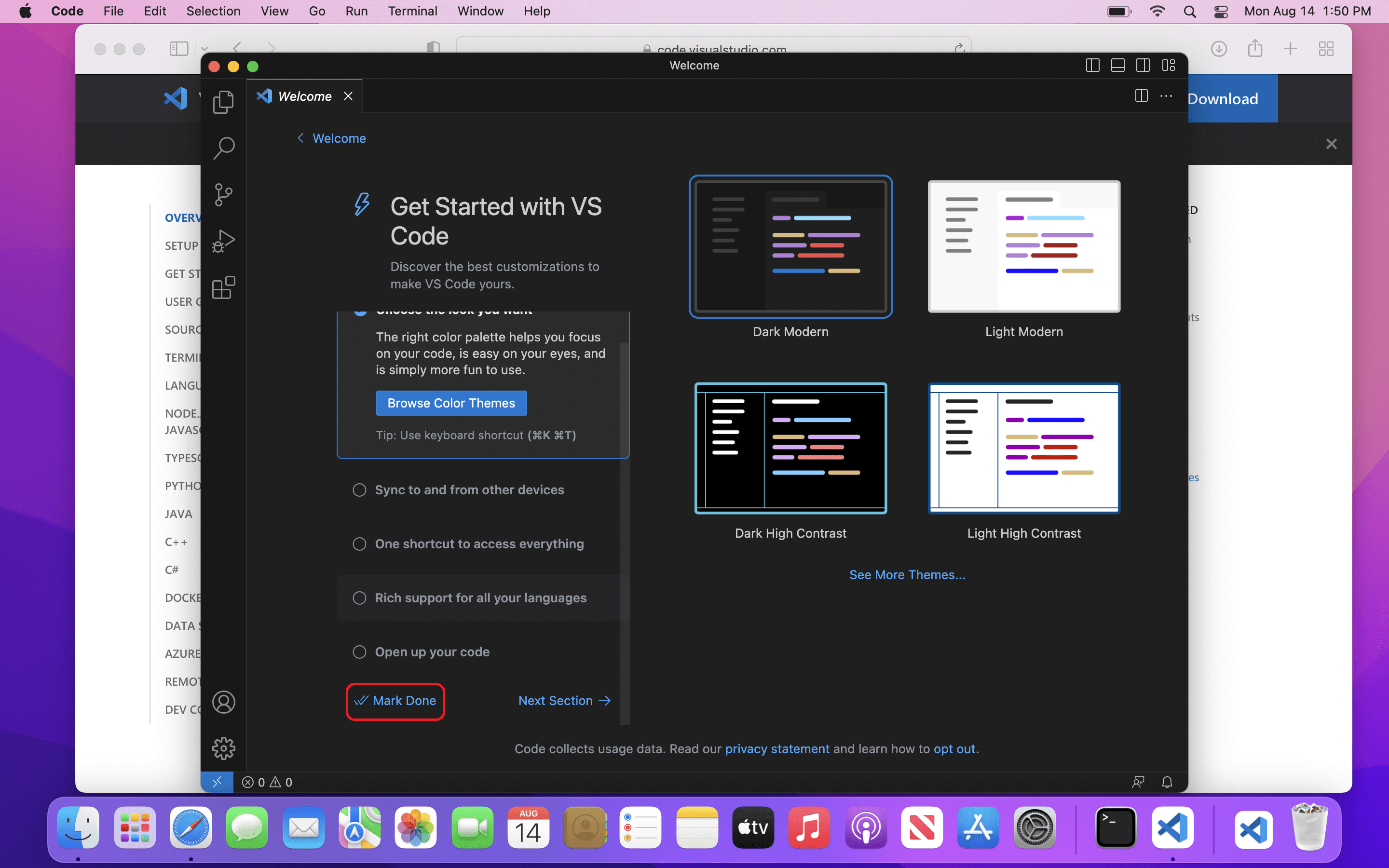This screenshot has width=1389, height=868.
Task: Open the editor More Actions ellipsis menu
Action: 1166,96
